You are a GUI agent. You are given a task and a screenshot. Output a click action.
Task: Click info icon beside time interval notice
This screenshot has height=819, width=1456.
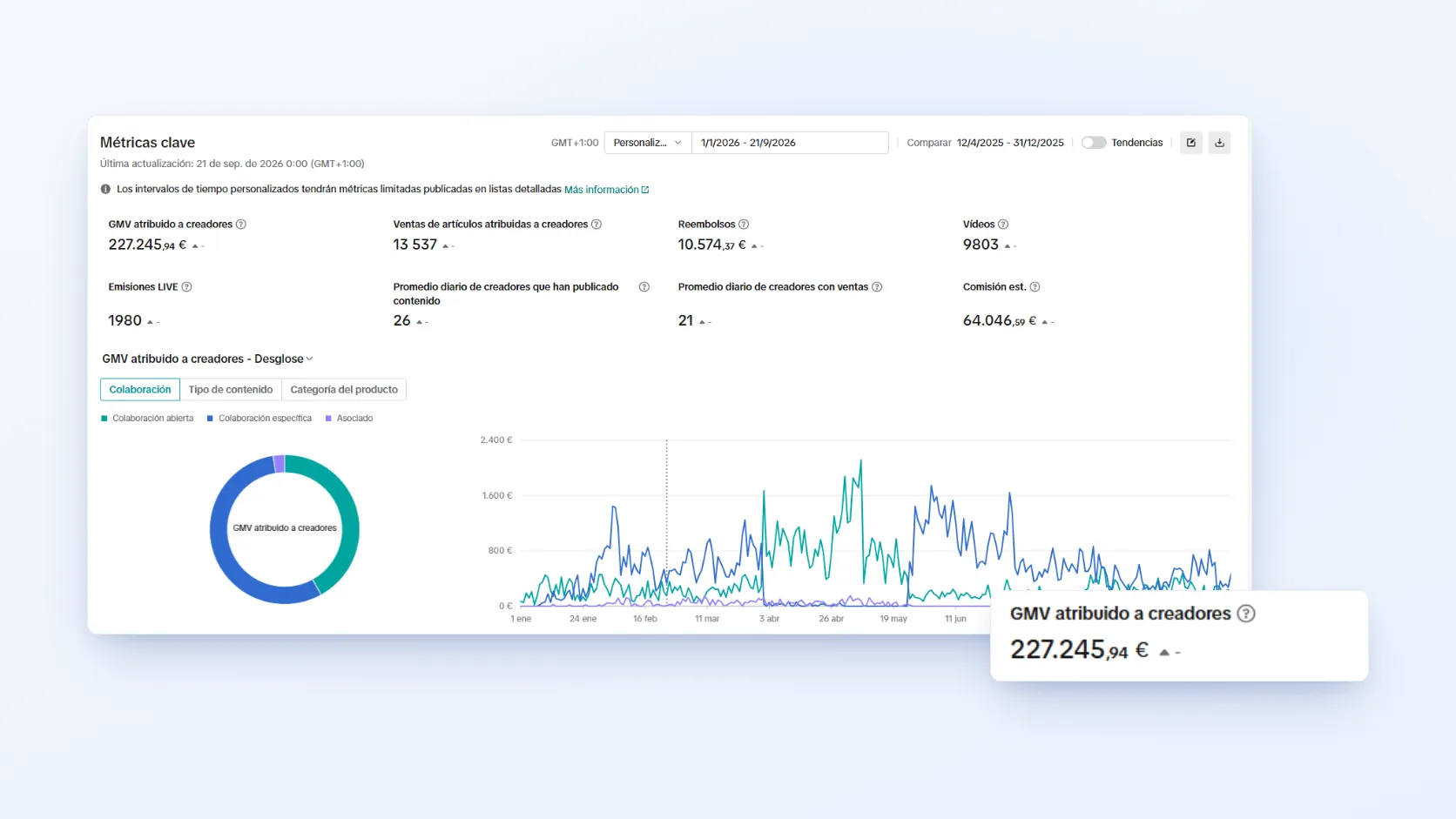(x=105, y=189)
